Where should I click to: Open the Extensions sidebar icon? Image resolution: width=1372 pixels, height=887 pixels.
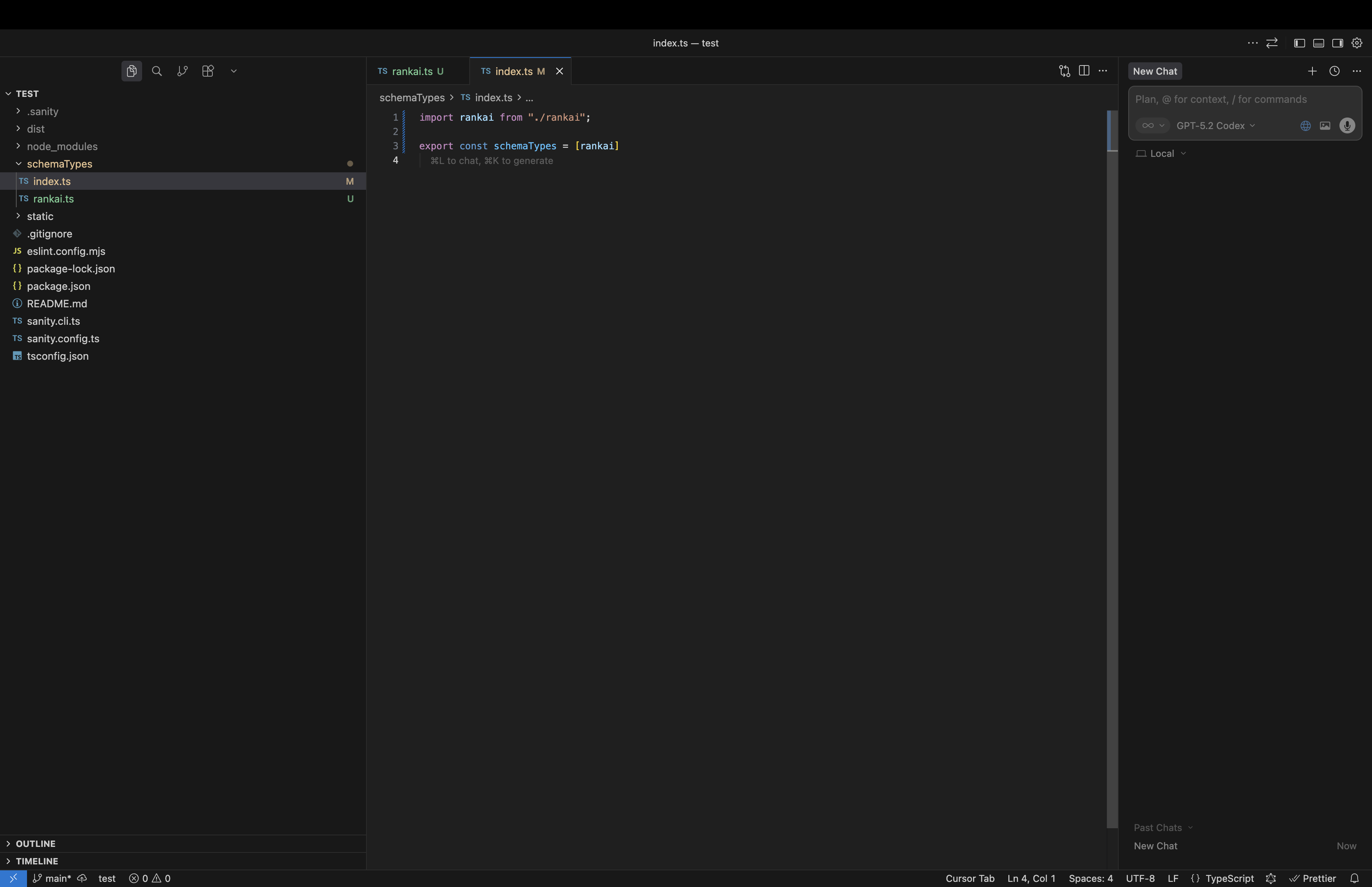coord(207,71)
